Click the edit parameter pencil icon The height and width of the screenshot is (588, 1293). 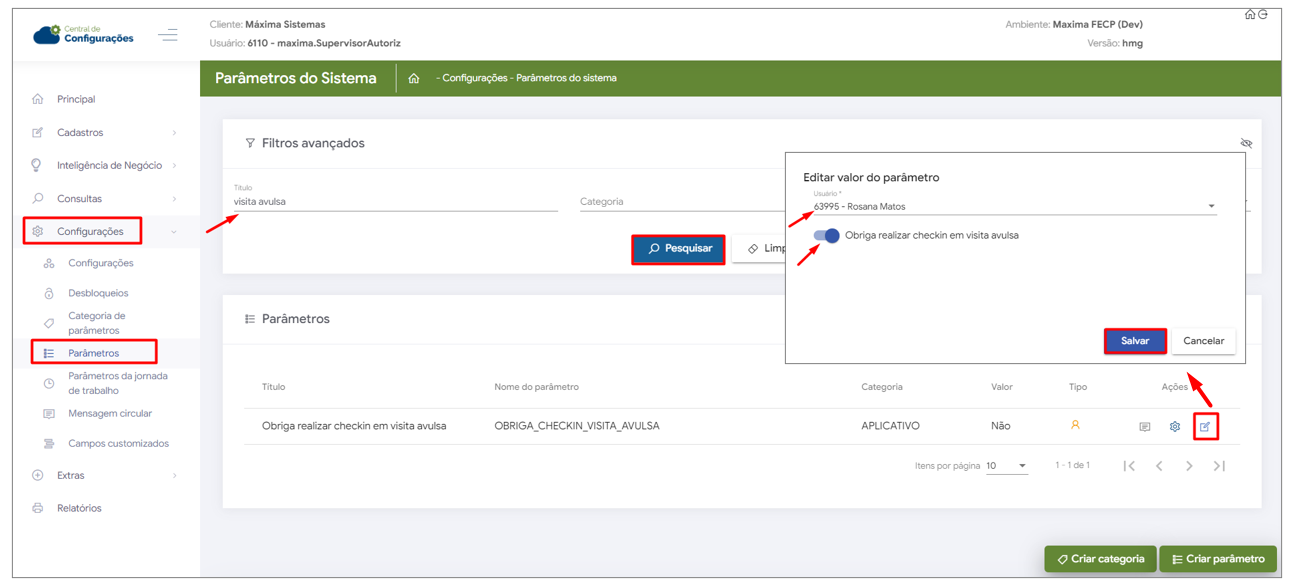1205,427
